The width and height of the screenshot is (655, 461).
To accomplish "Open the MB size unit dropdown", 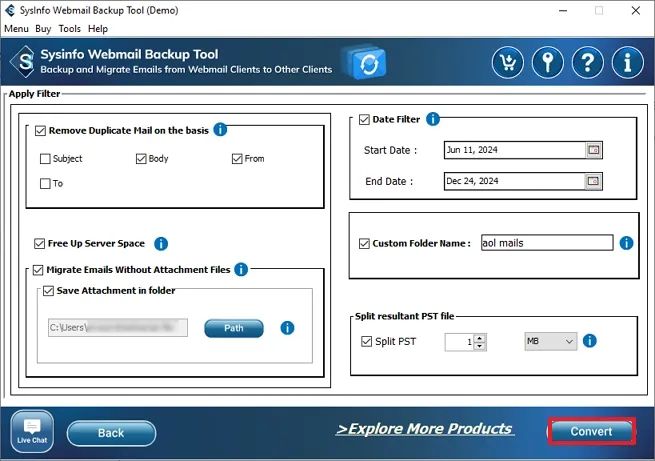I will pyautogui.click(x=551, y=341).
